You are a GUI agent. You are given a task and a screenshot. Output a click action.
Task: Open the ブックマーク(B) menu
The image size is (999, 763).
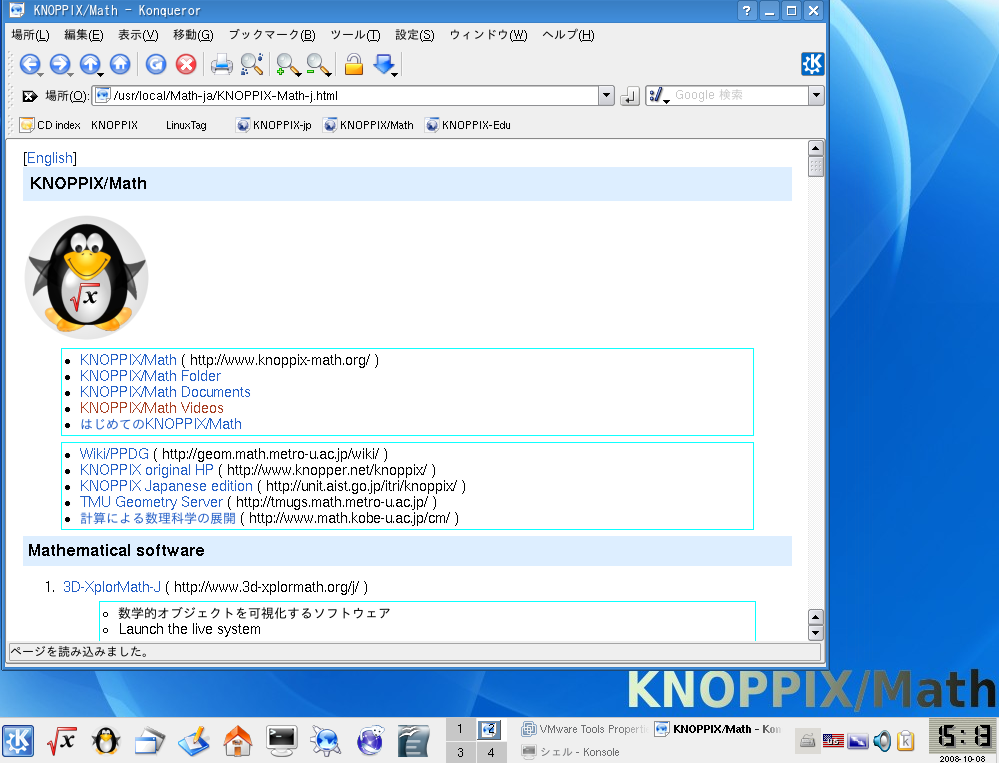pos(272,35)
